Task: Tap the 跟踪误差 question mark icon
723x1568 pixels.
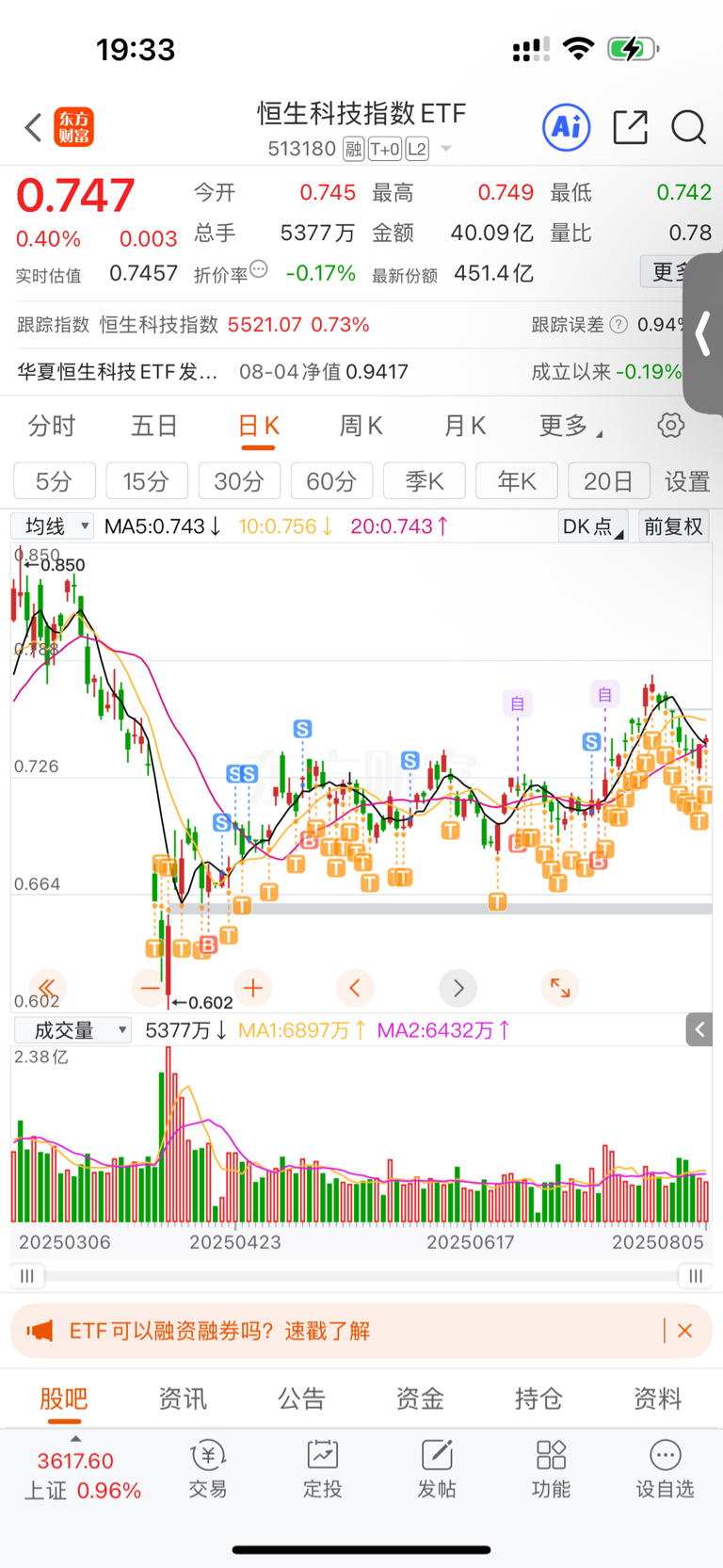Action: point(619,325)
